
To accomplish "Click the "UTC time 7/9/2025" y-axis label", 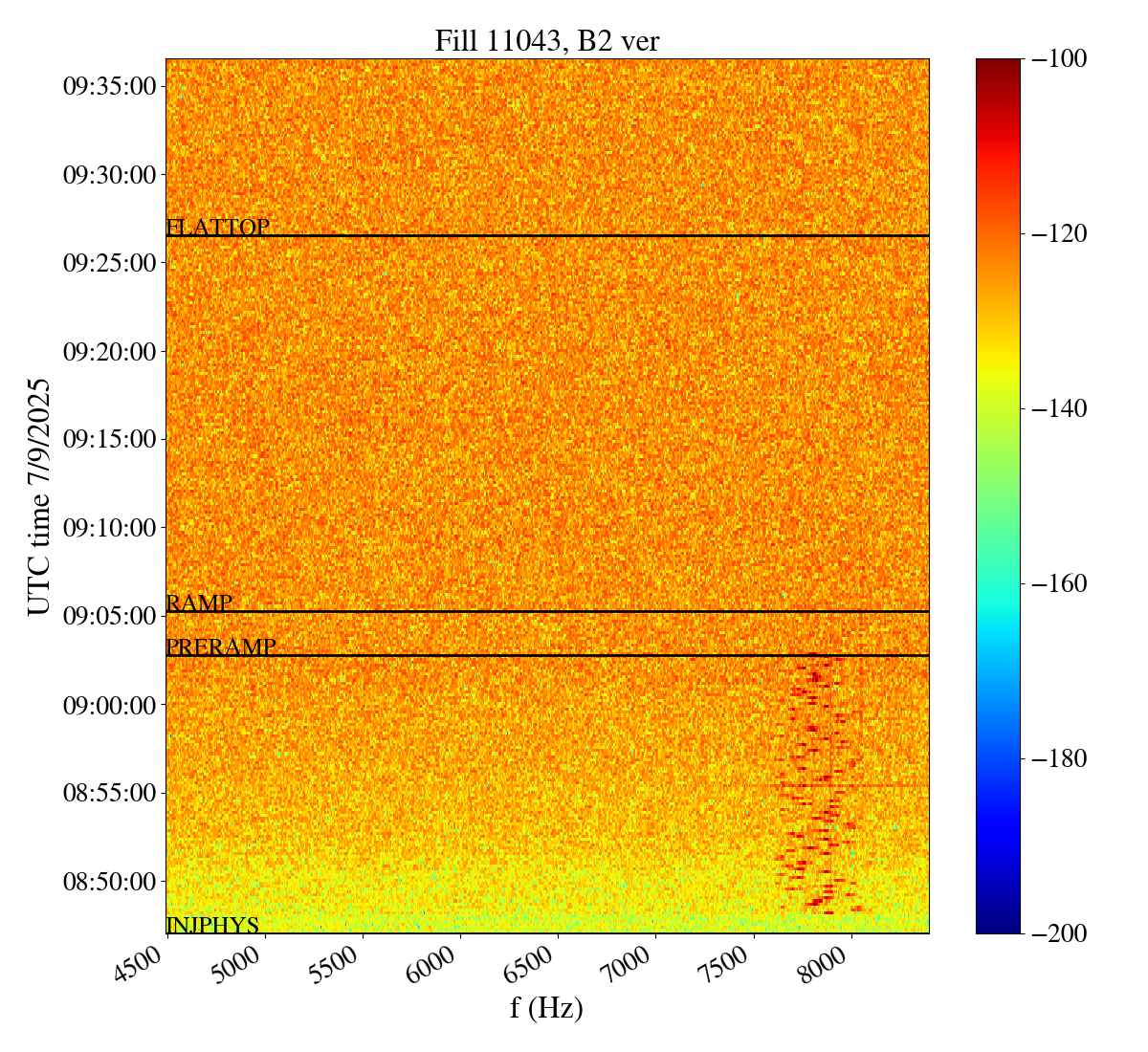I will click(x=38, y=495).
